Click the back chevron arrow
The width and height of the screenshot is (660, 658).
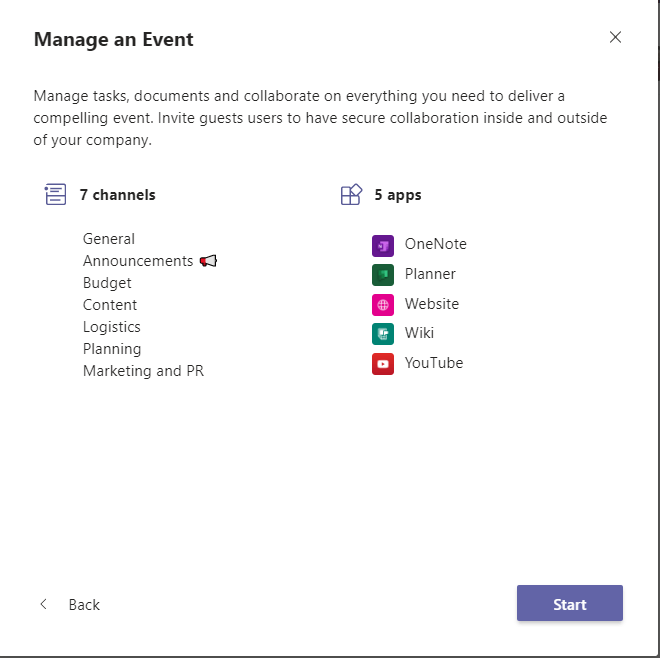43,604
